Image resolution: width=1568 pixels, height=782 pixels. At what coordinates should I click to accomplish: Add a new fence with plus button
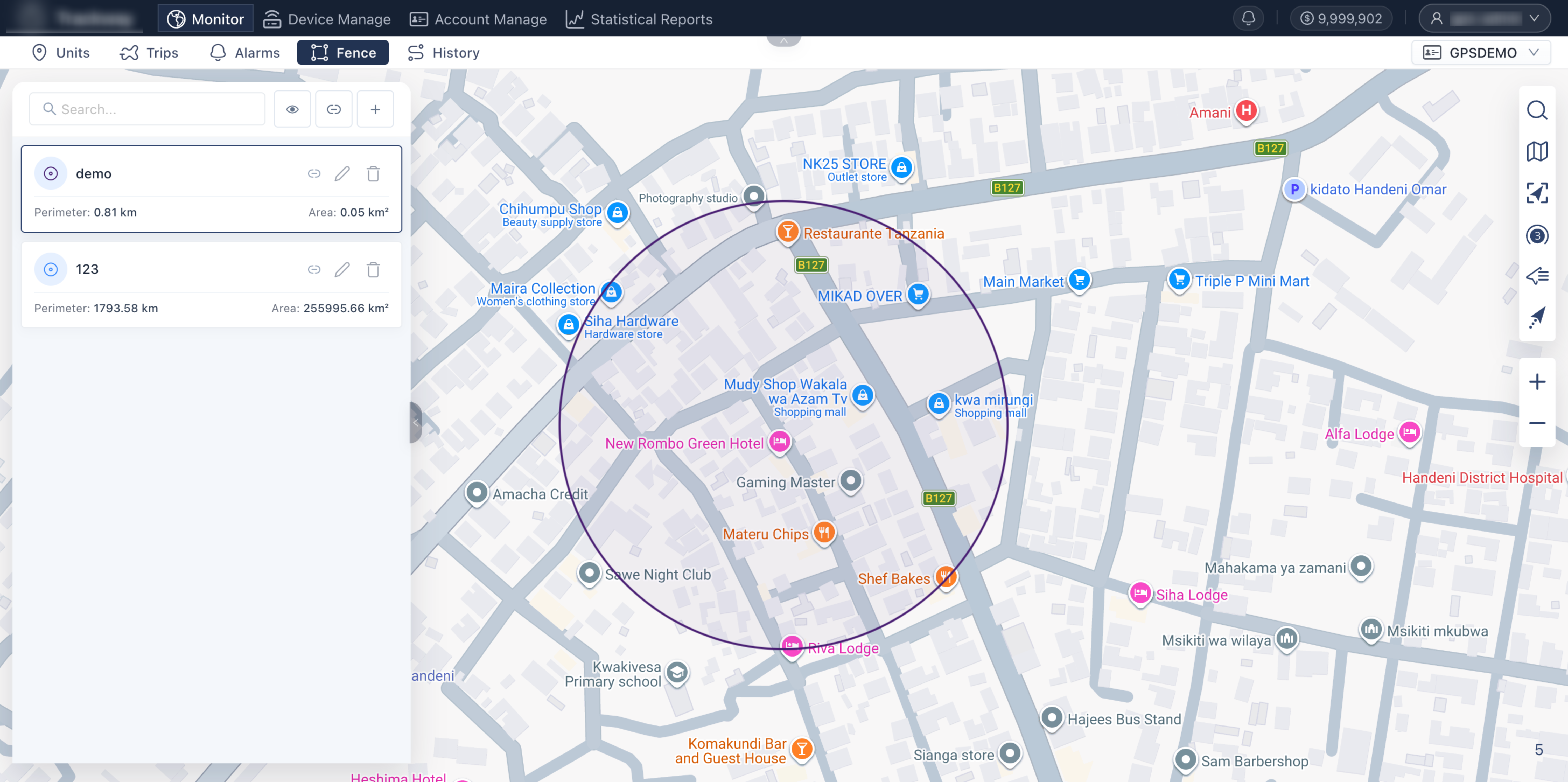375,109
